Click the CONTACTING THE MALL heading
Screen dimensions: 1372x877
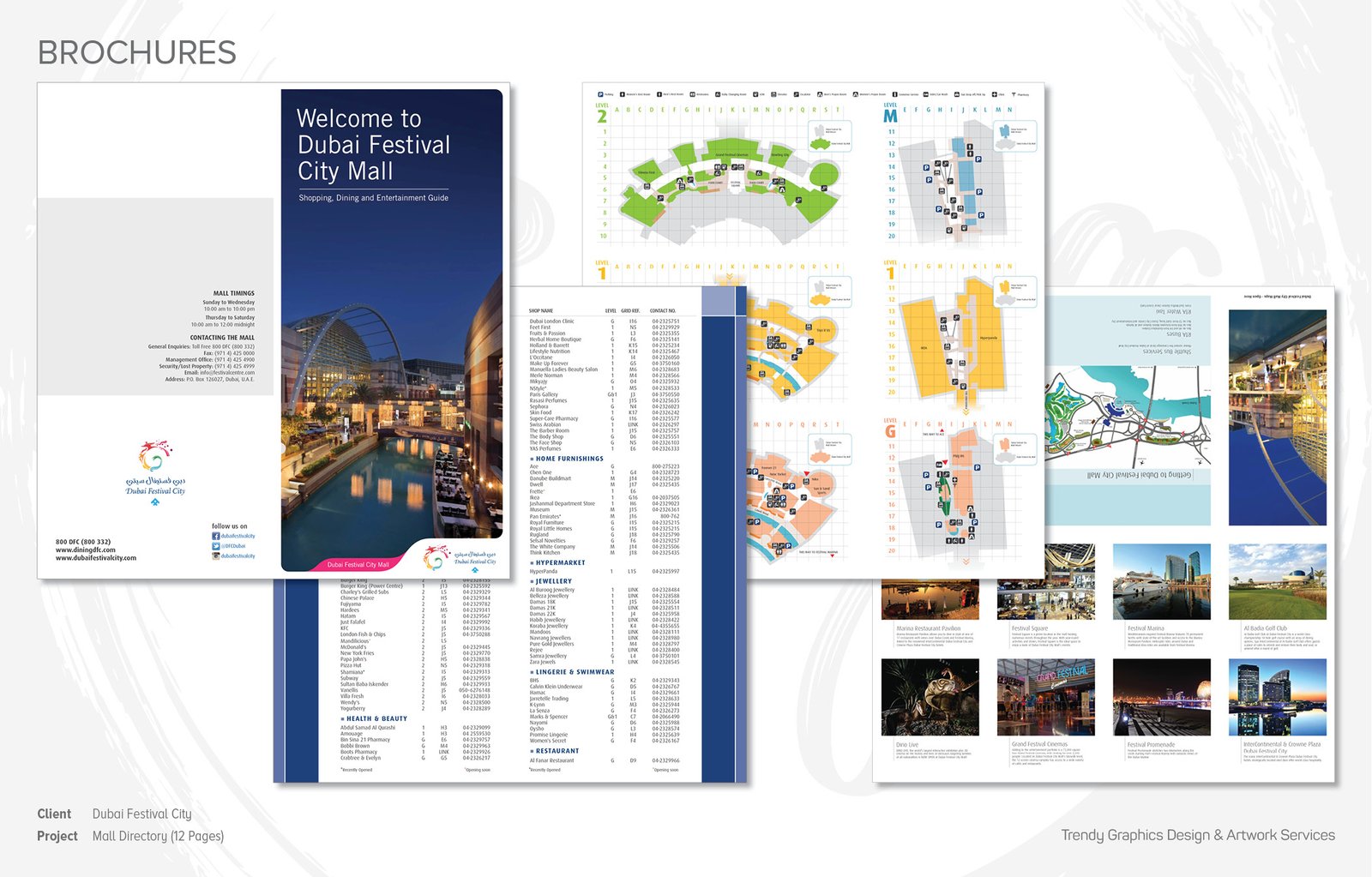pos(222,338)
